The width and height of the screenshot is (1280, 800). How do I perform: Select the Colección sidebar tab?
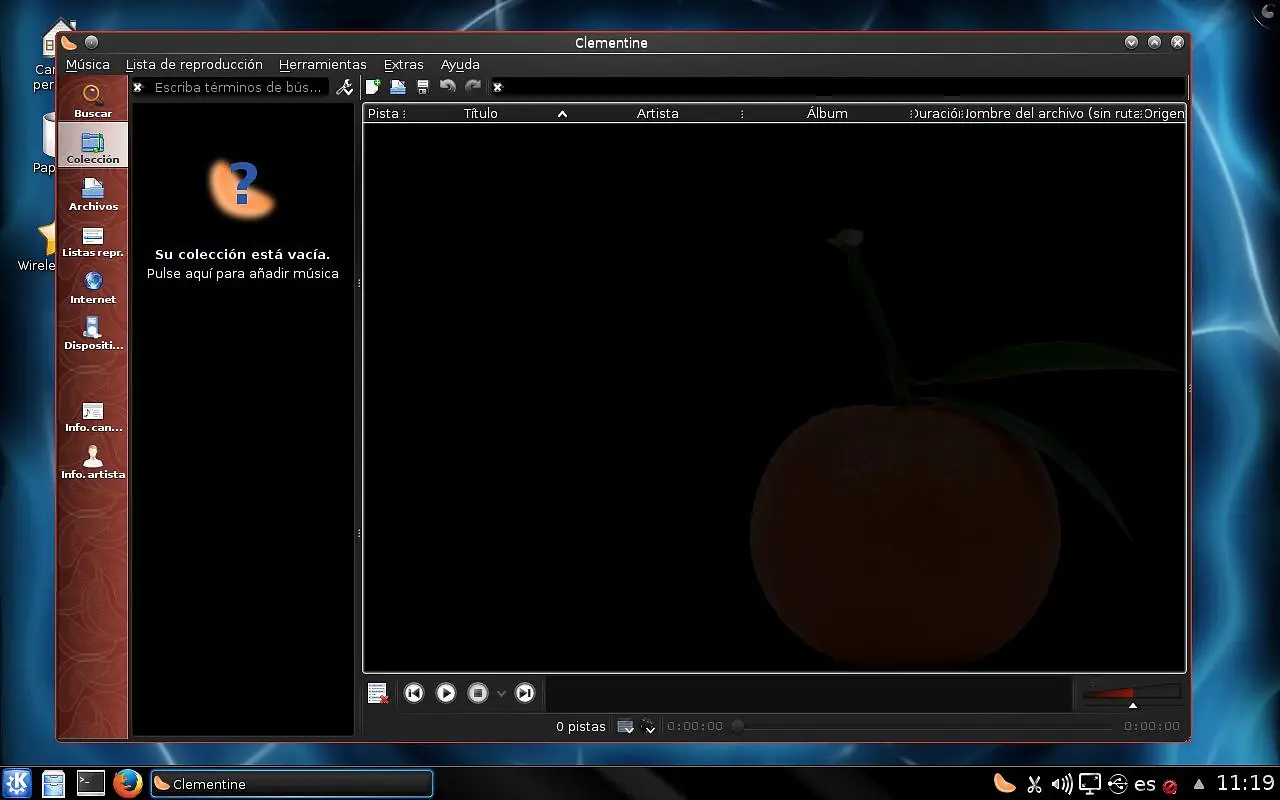pyautogui.click(x=93, y=145)
